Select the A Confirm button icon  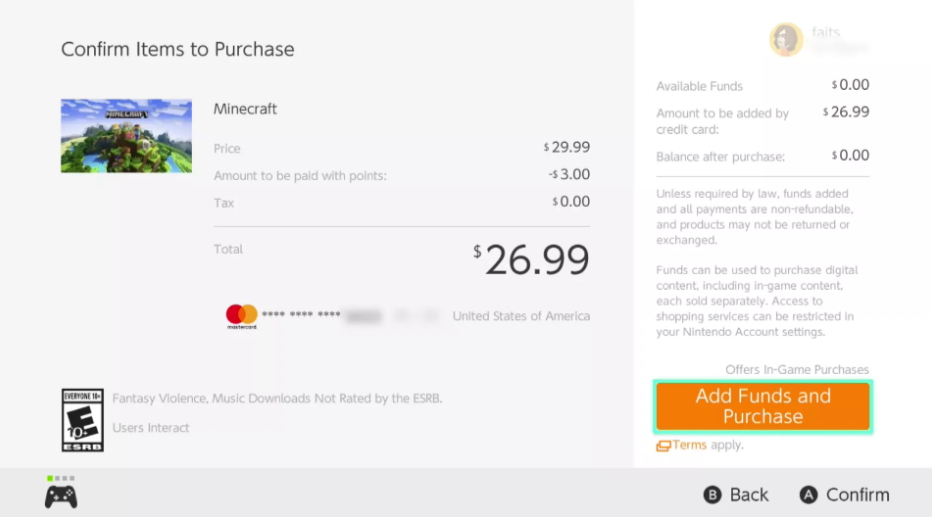(808, 494)
